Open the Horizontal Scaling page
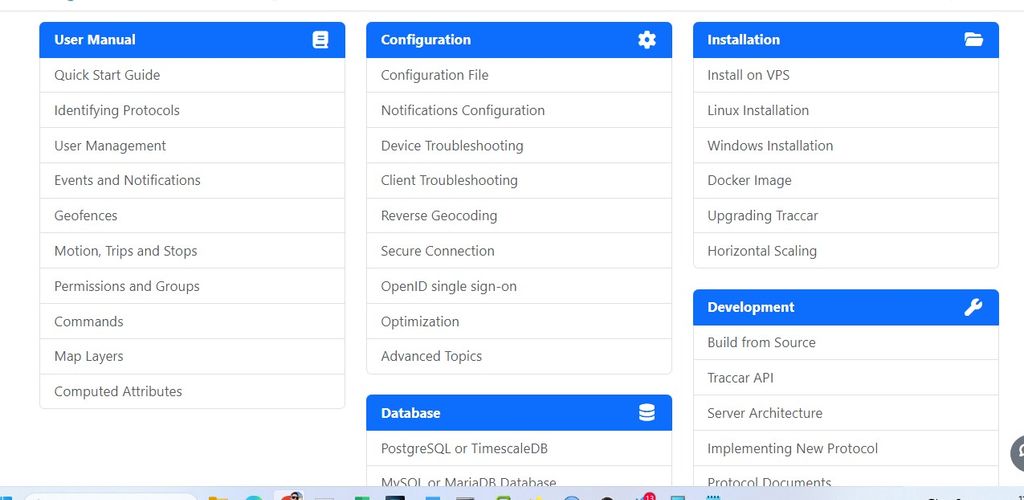Viewport: 1024px width, 500px height. (846, 251)
